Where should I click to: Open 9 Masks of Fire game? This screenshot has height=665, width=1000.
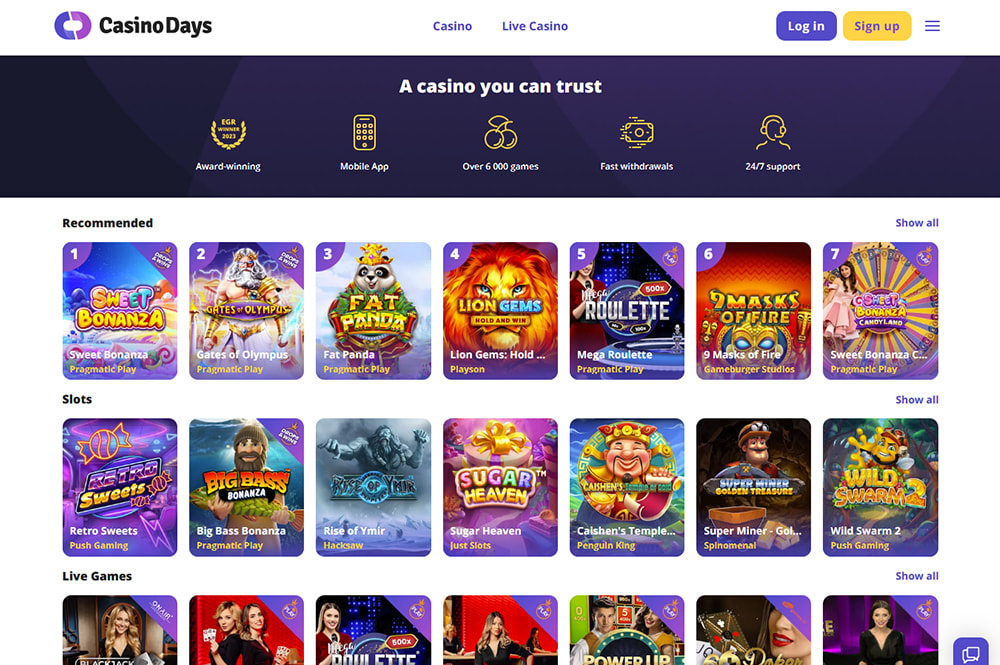coord(753,311)
